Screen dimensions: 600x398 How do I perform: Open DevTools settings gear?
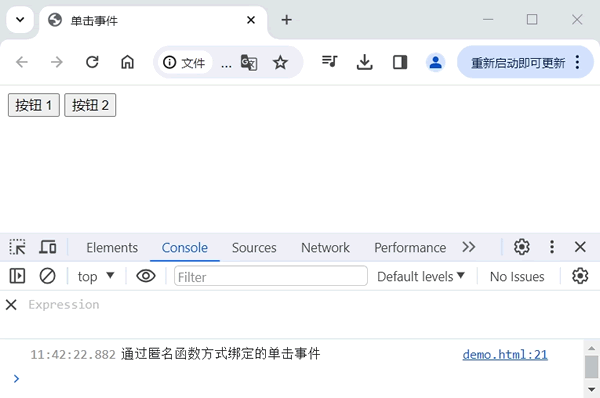pyautogui.click(x=522, y=247)
